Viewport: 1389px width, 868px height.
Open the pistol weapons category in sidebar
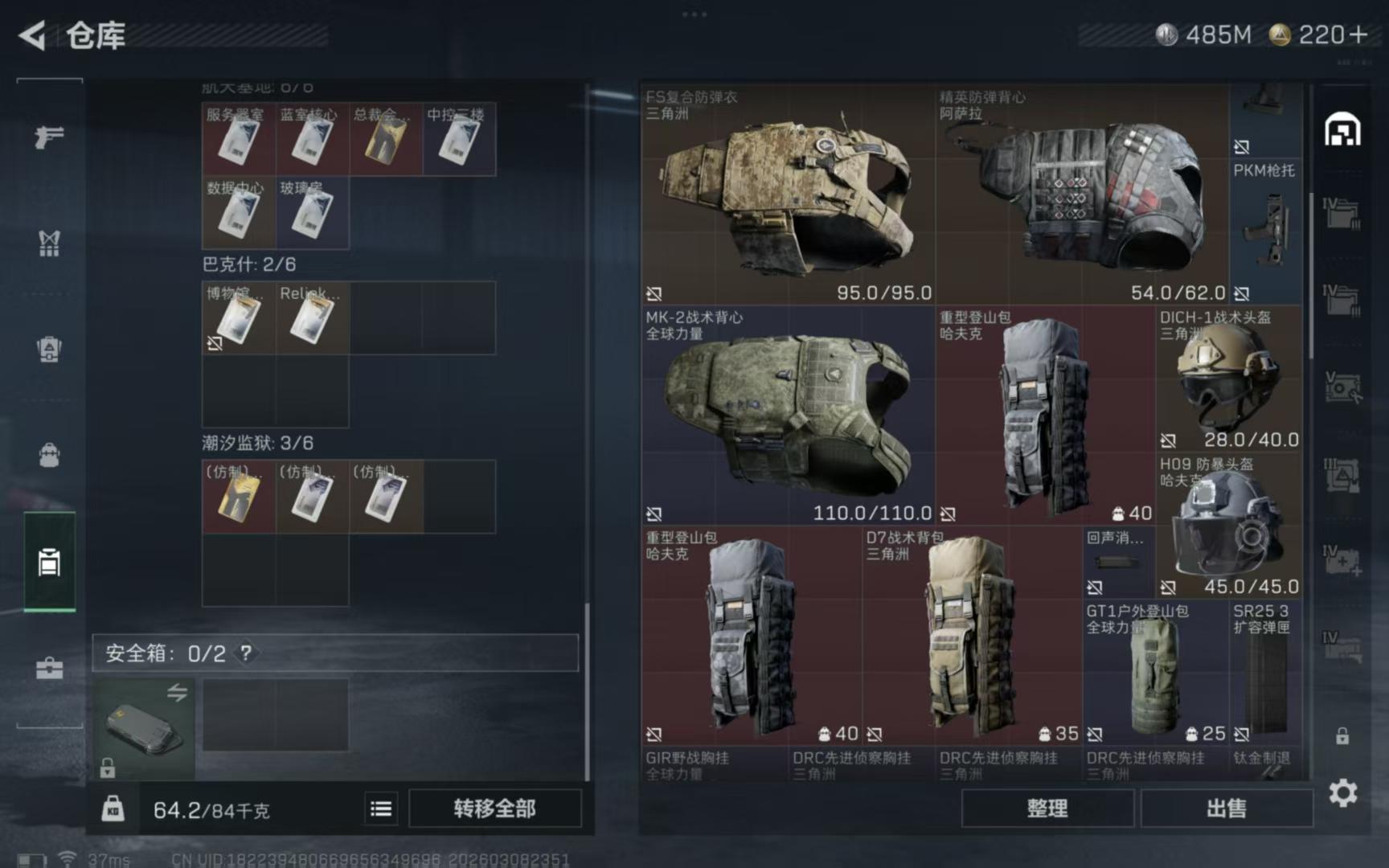point(49,137)
